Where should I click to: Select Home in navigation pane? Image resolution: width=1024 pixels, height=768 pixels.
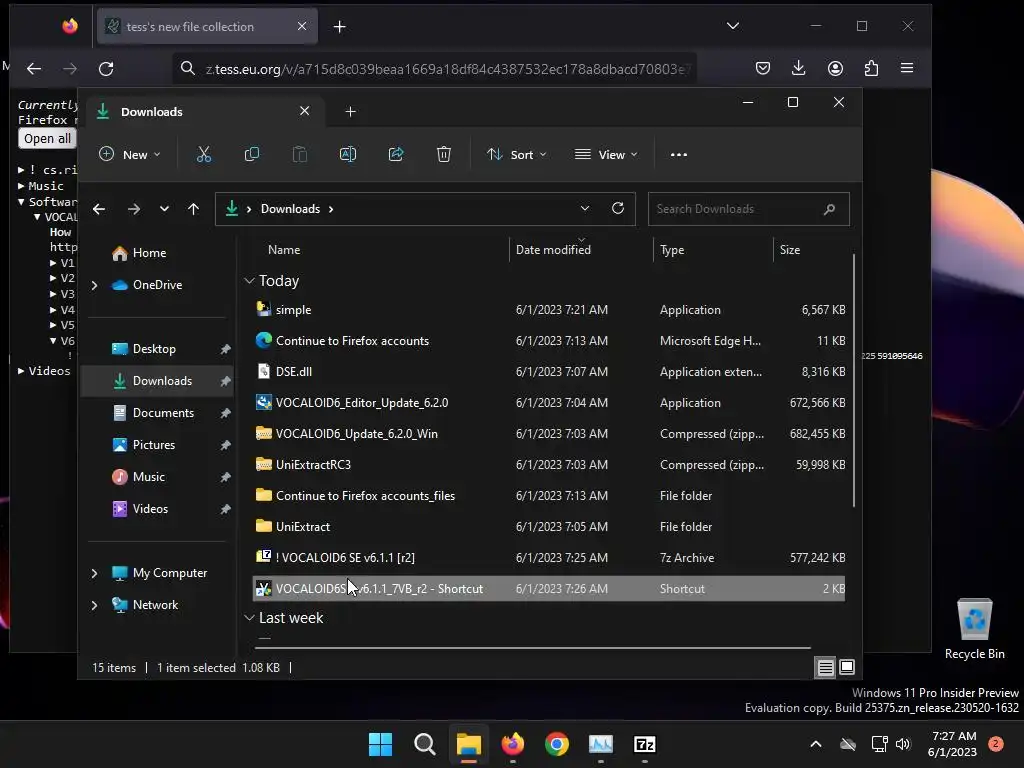149,253
